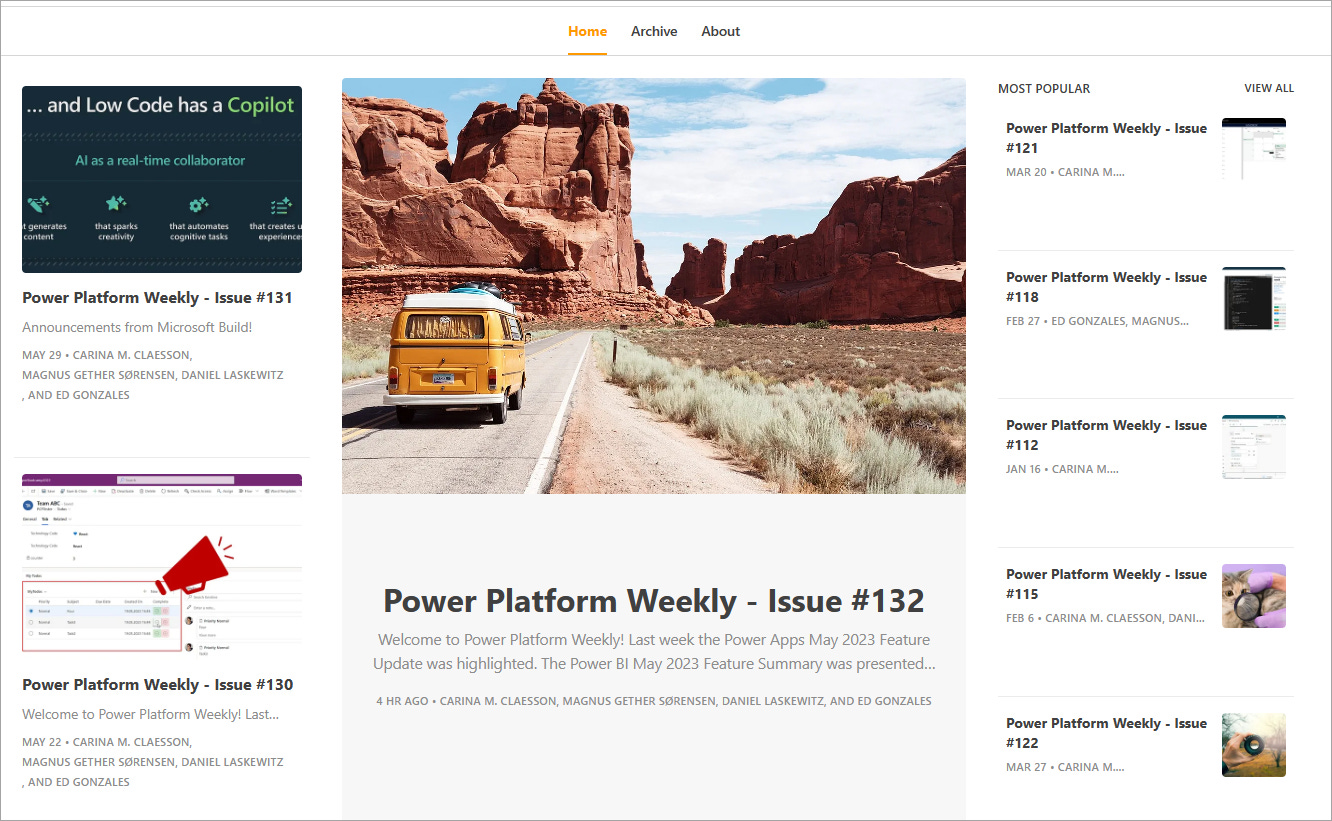
Task: Open popular Issue #121 link
Action: pyautogui.click(x=1106, y=138)
